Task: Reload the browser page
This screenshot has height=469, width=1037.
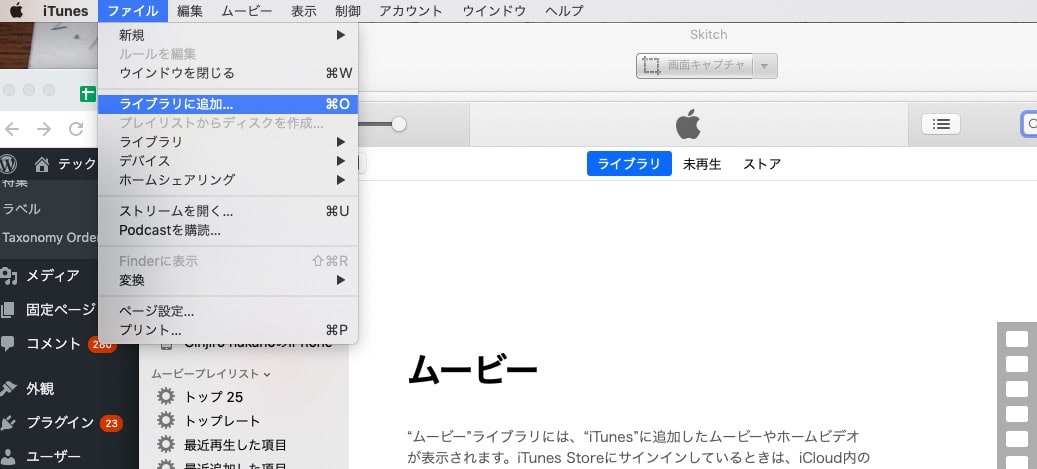Action: pyautogui.click(x=76, y=128)
